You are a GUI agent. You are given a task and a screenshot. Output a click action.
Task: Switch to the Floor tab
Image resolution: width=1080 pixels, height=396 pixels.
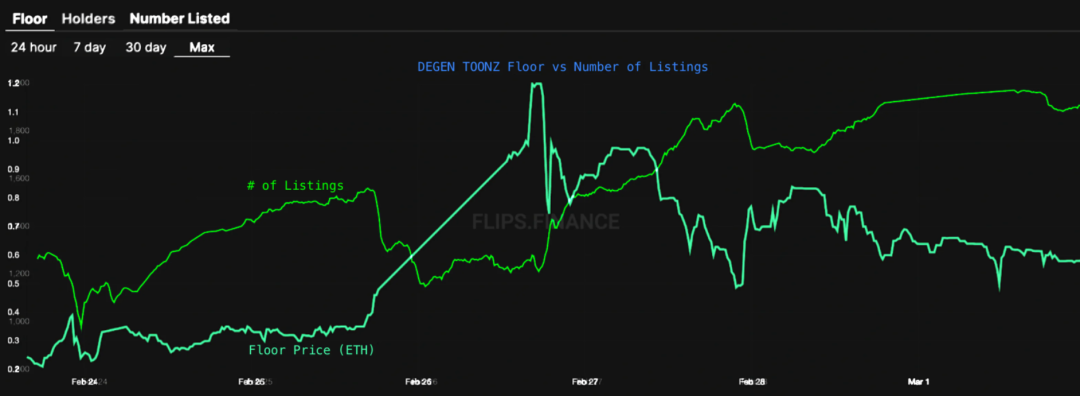coord(30,19)
